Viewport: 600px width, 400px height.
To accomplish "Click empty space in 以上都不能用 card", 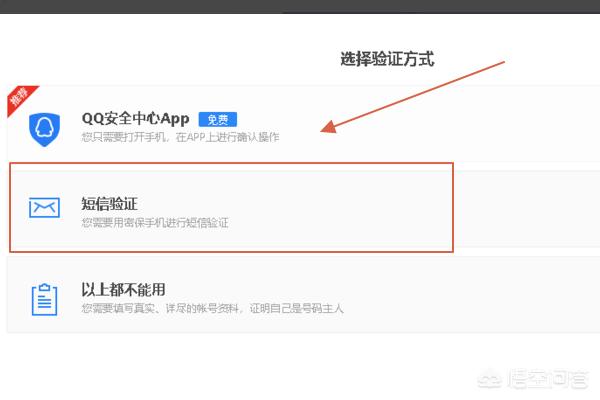I will tap(470, 295).
